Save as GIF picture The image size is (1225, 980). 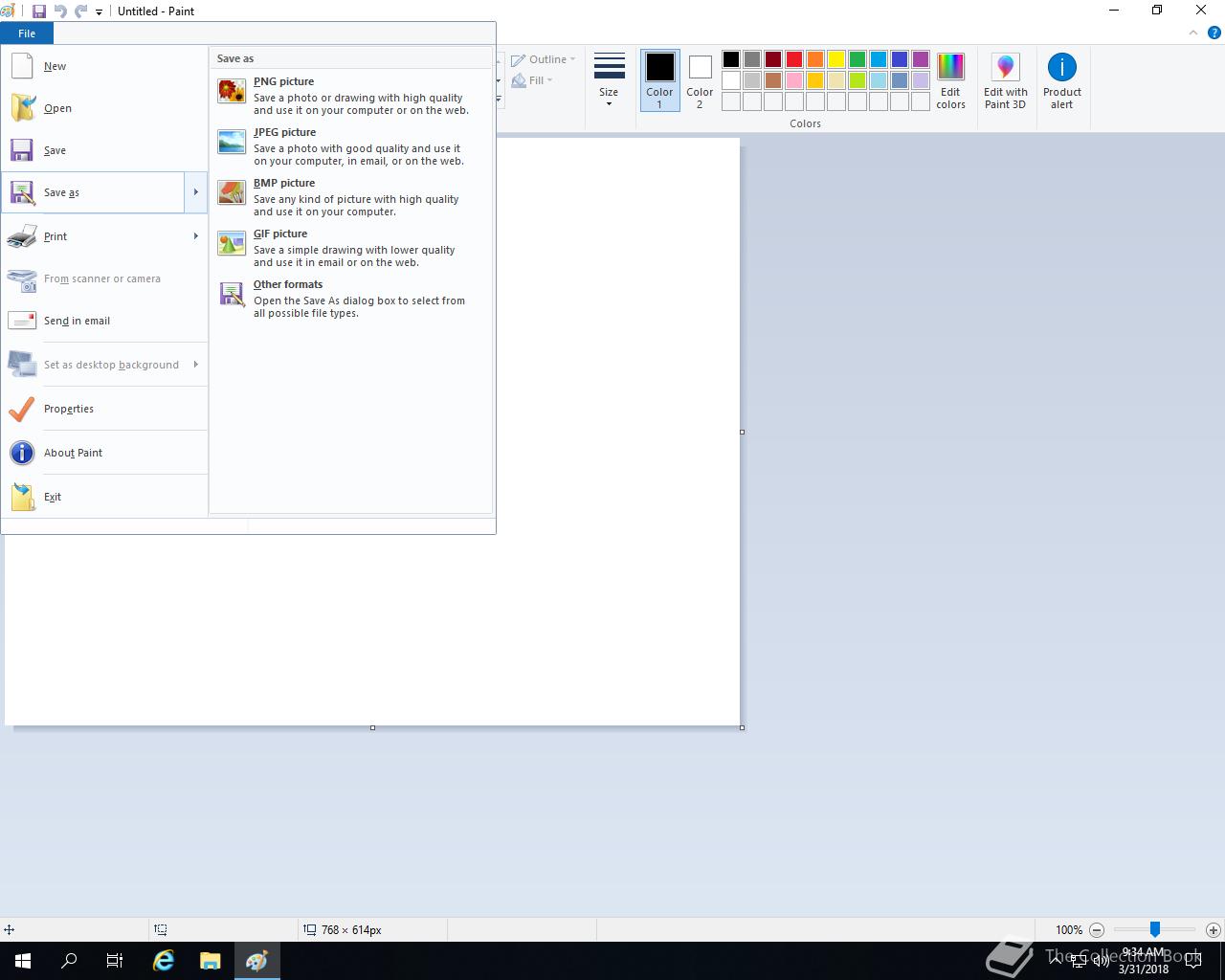pyautogui.click(x=350, y=248)
